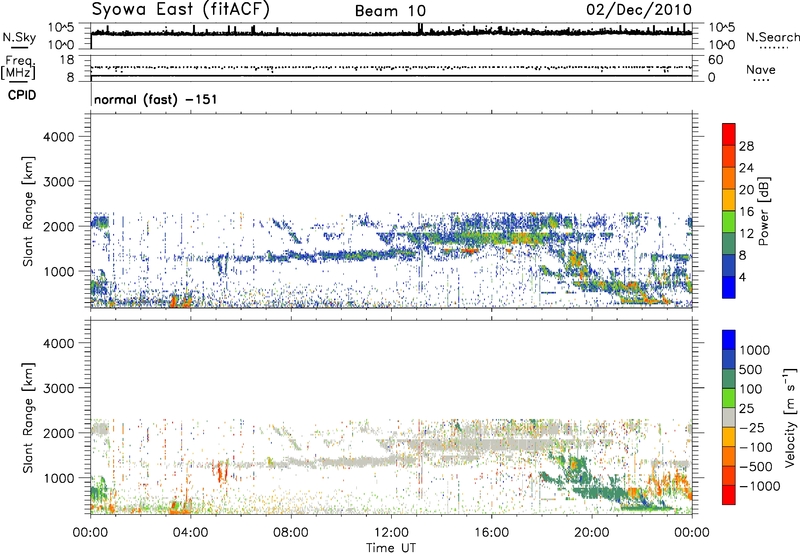Click the 'Velocity [m s-1]' colorbar label
The width and height of the screenshot is (800, 554).
point(790,417)
